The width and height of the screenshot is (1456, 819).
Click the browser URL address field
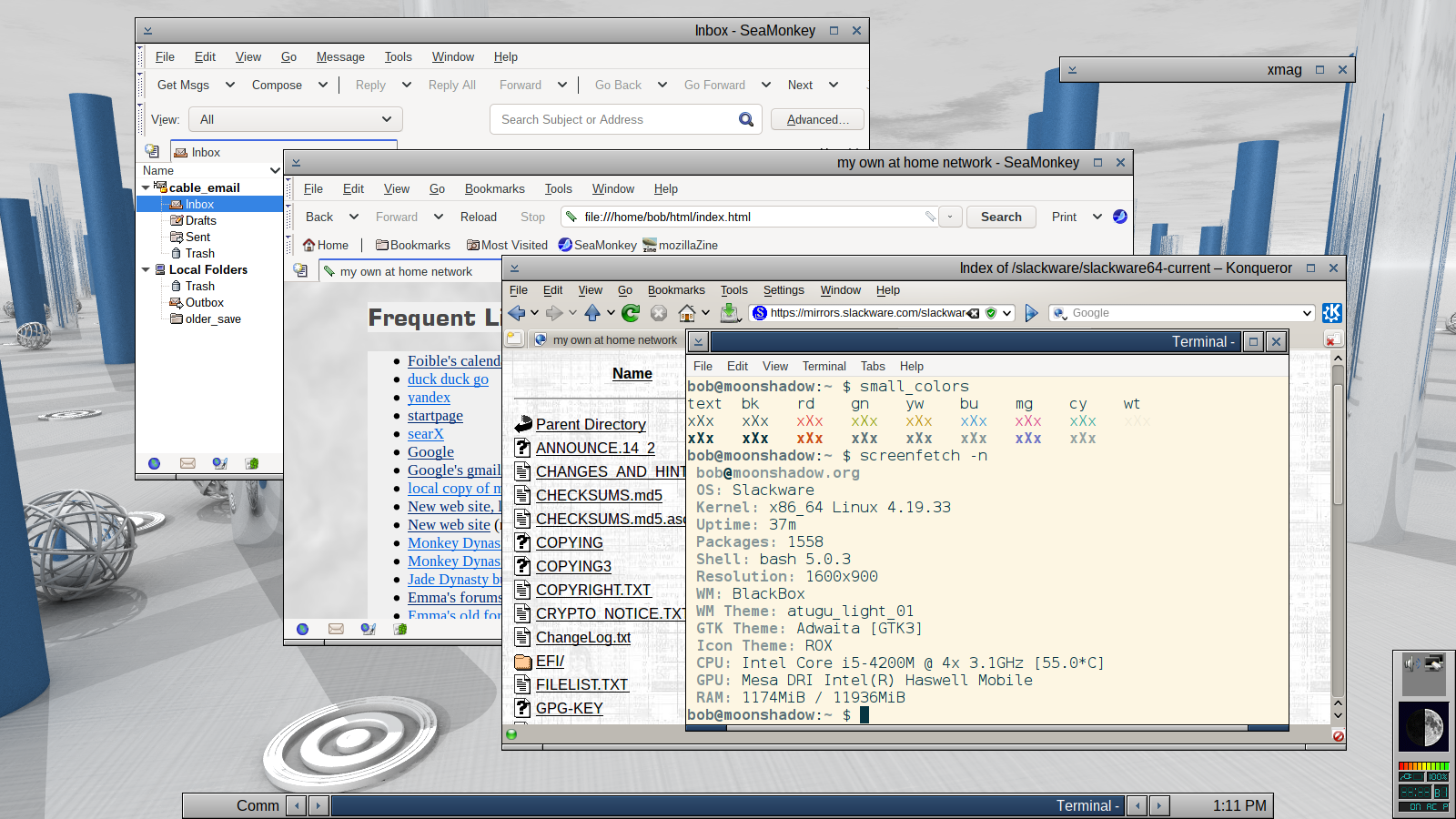tap(753, 217)
